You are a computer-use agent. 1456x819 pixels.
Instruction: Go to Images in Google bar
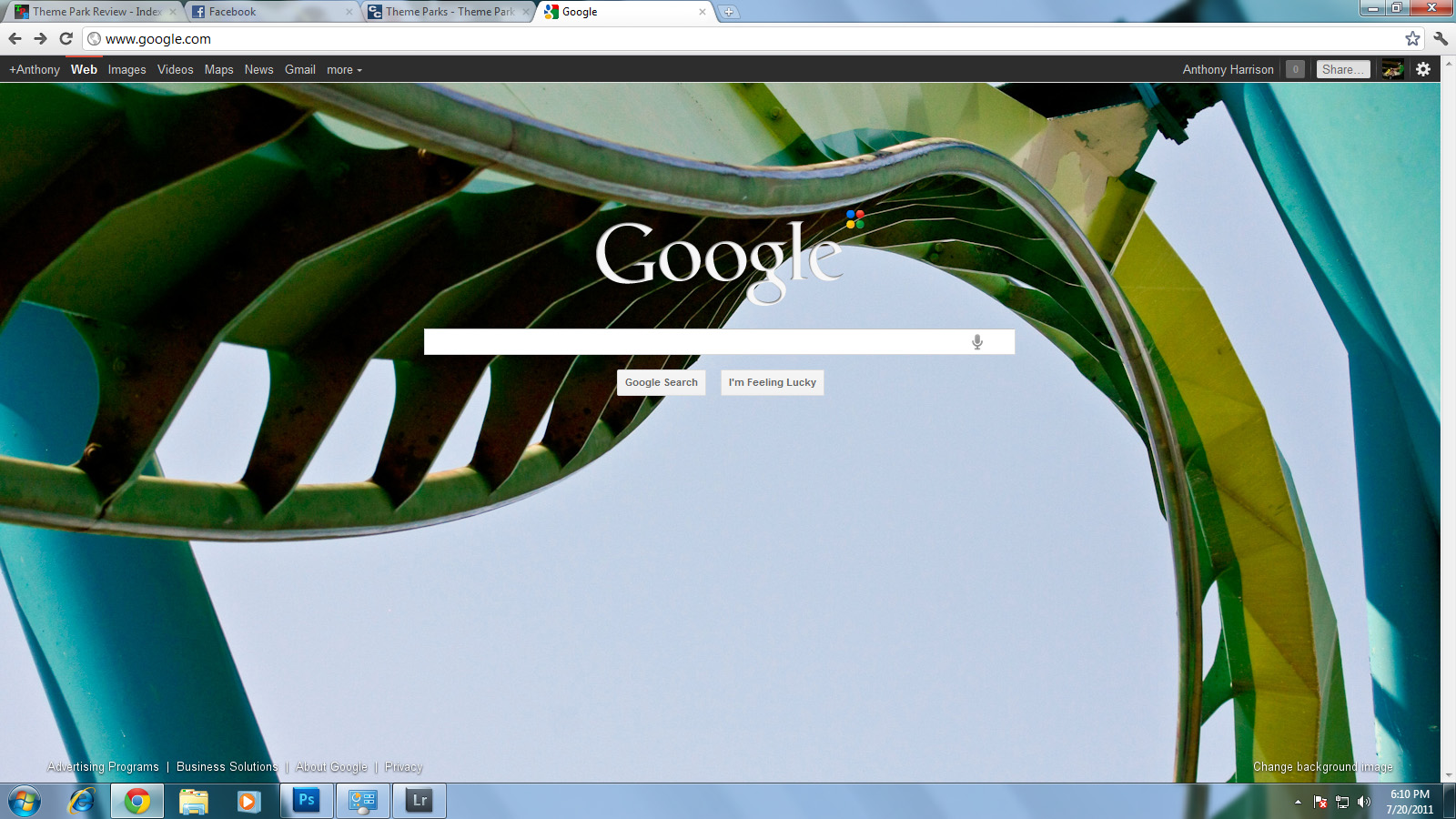126,70
